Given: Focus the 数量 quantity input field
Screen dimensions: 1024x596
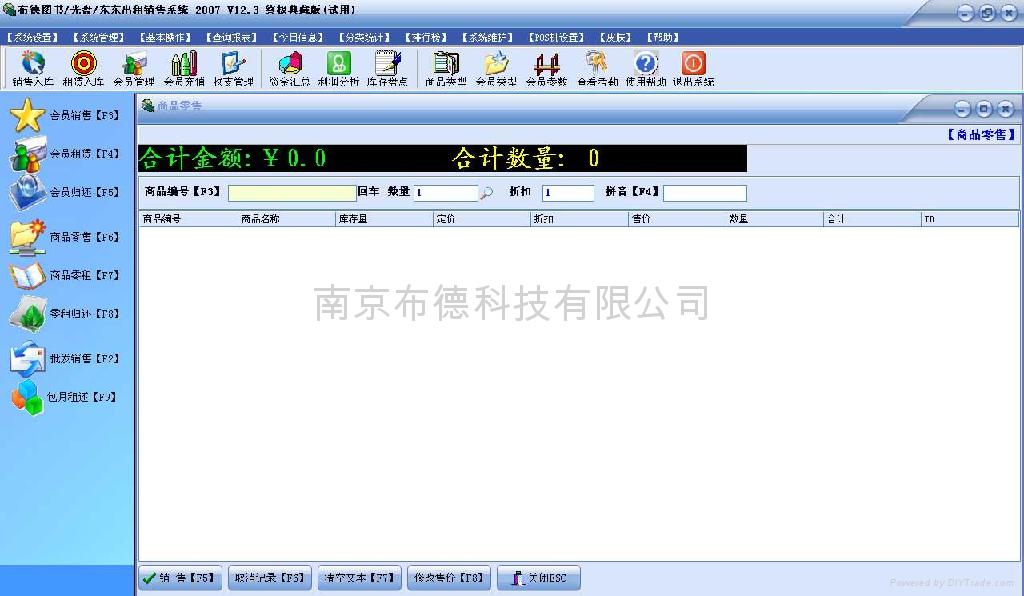Looking at the screenshot, I should 445,193.
